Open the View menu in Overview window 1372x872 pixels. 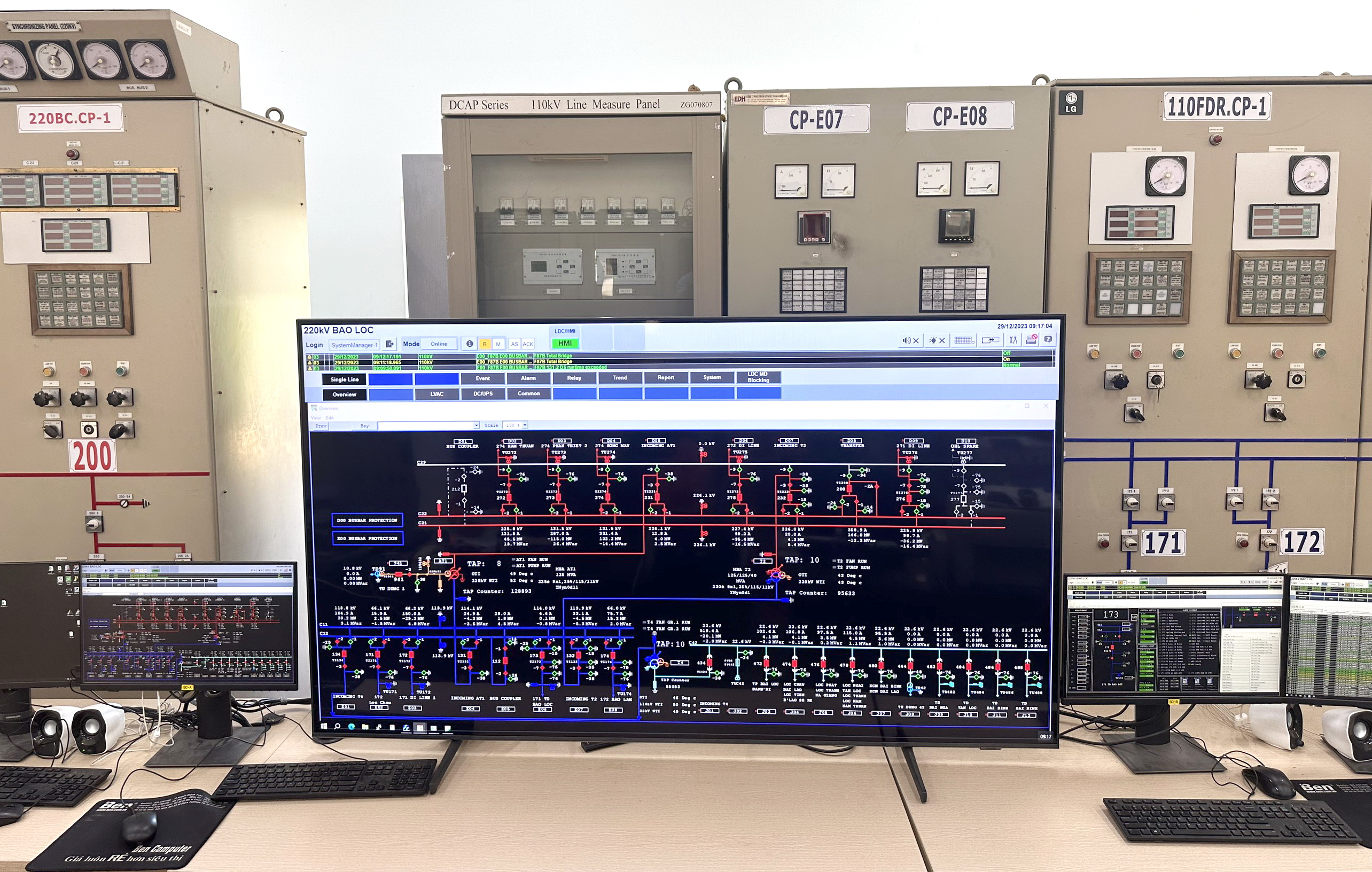click(316, 418)
